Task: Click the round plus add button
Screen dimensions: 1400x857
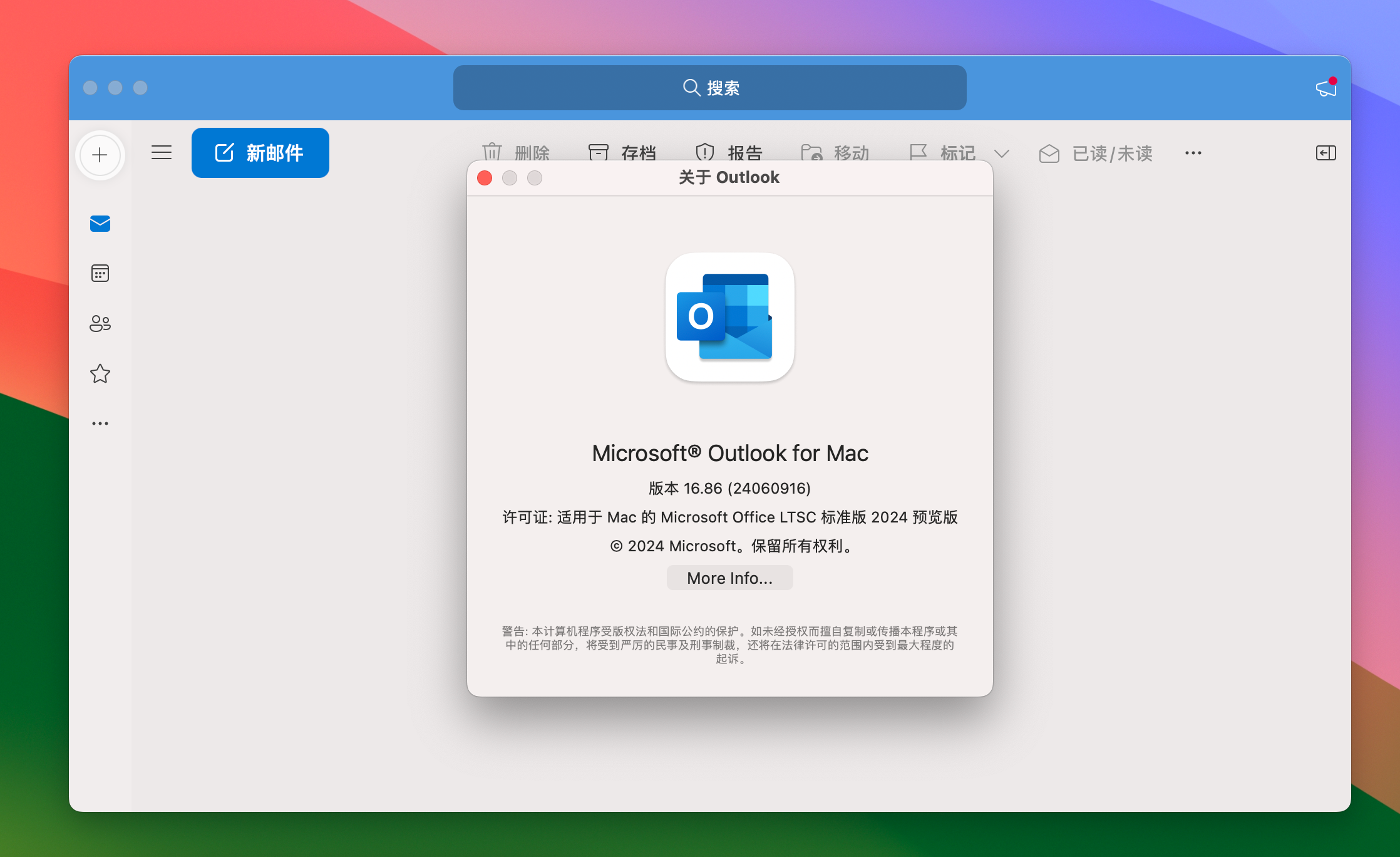Action: [x=100, y=155]
